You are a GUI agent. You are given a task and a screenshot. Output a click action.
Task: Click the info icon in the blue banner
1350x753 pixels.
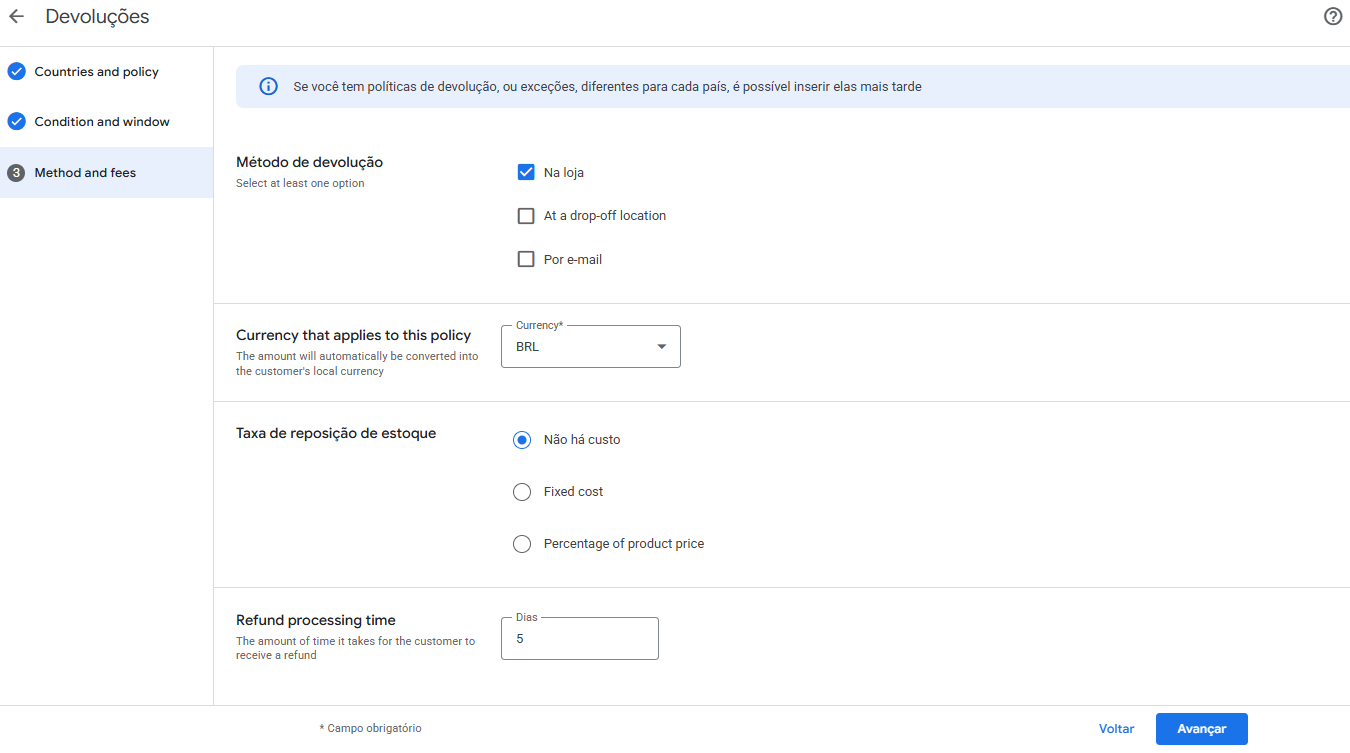click(268, 87)
